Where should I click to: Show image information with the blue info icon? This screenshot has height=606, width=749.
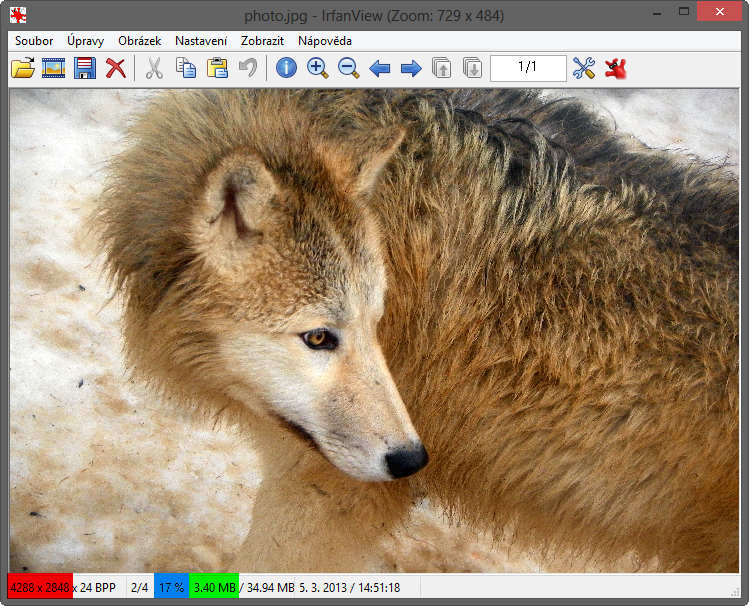287,68
